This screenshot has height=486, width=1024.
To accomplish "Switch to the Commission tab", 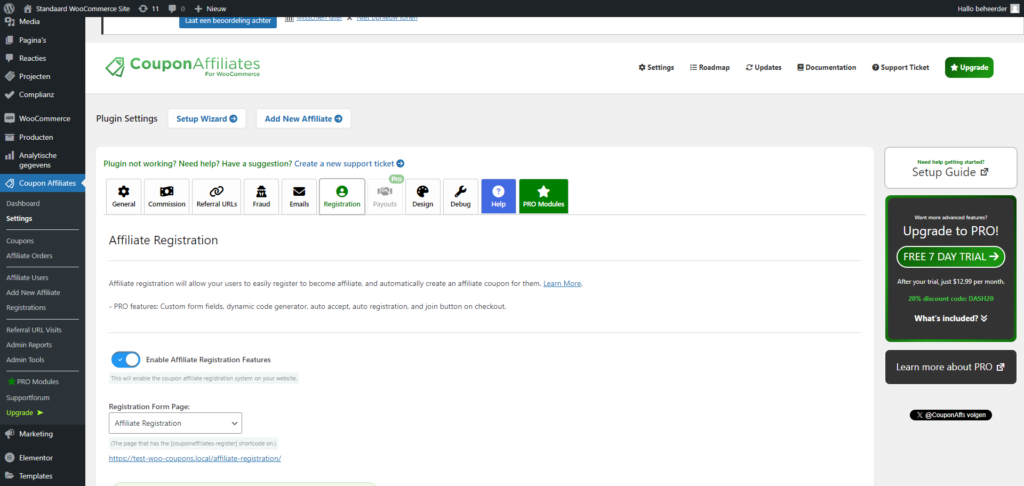I will pos(167,197).
